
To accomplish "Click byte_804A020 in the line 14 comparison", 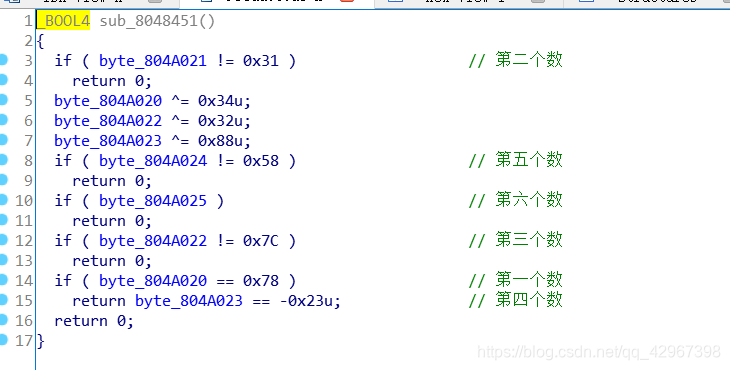I will (153, 281).
